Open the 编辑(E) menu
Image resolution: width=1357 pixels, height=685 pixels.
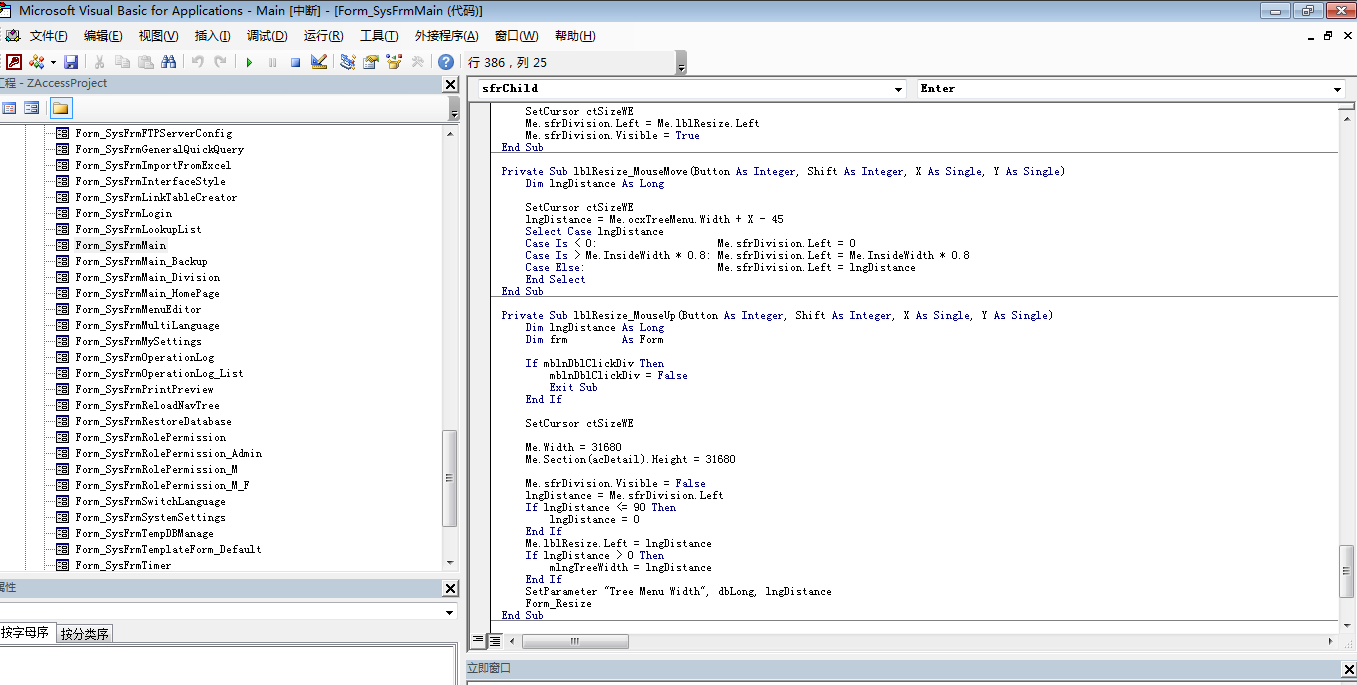(103, 36)
